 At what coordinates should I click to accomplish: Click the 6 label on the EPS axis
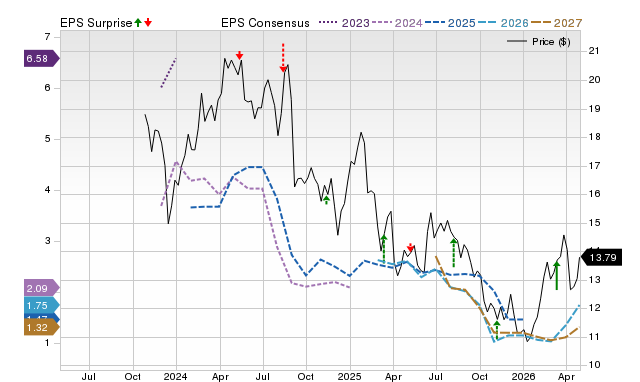click(47, 88)
